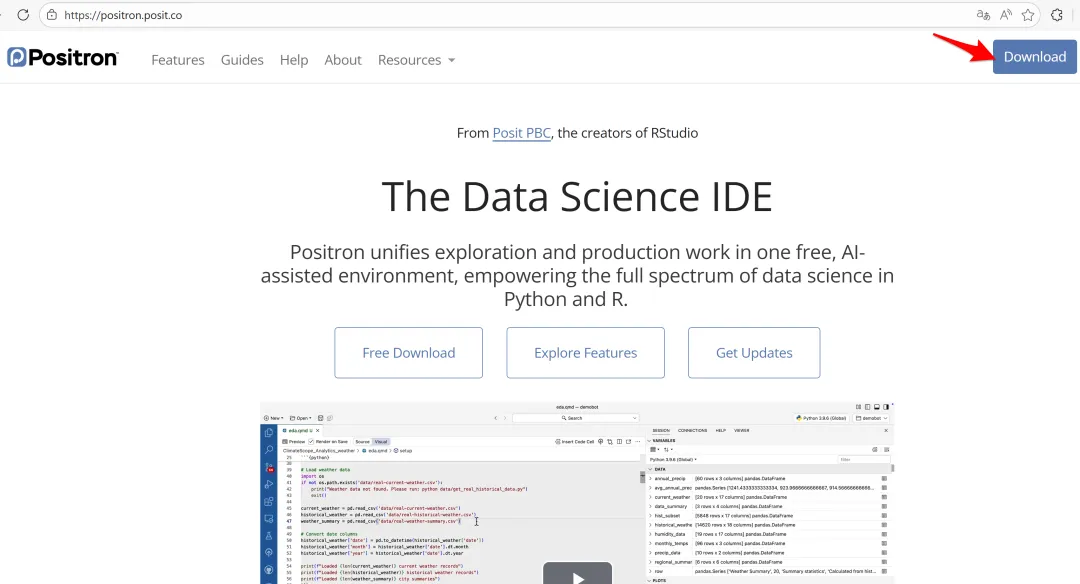Click Preview in the demo editor toolbar
This screenshot has height=584, width=1080.
(293, 441)
